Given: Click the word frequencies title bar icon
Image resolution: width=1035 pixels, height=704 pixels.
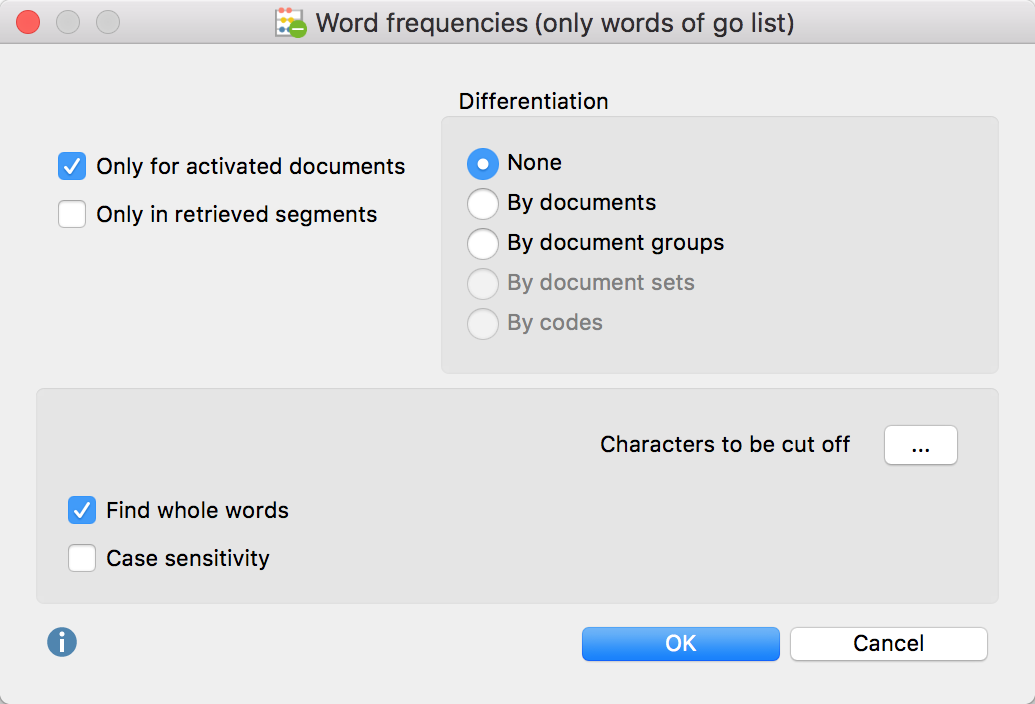Looking at the screenshot, I should pos(290,23).
